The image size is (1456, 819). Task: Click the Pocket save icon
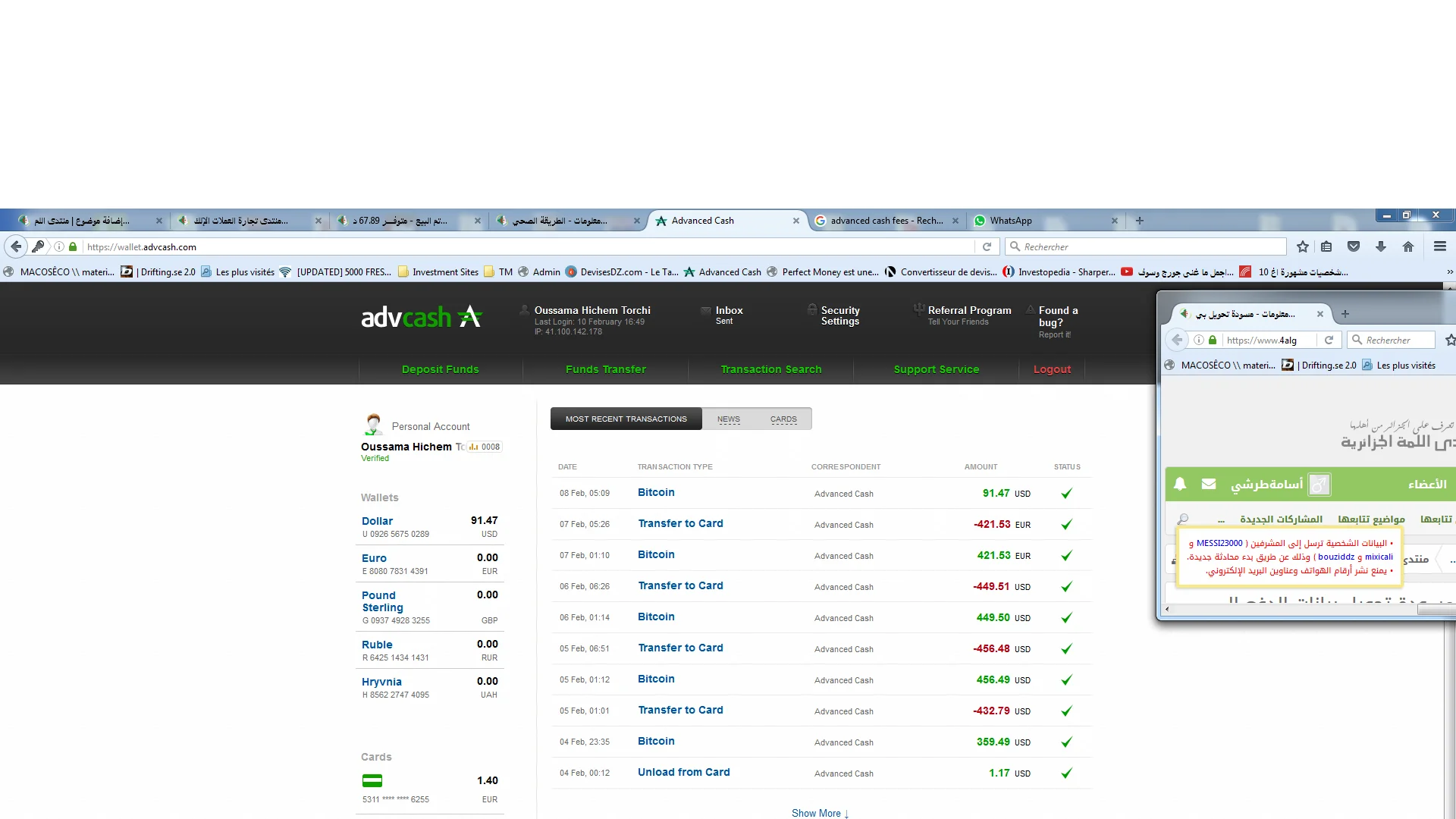(x=1354, y=246)
